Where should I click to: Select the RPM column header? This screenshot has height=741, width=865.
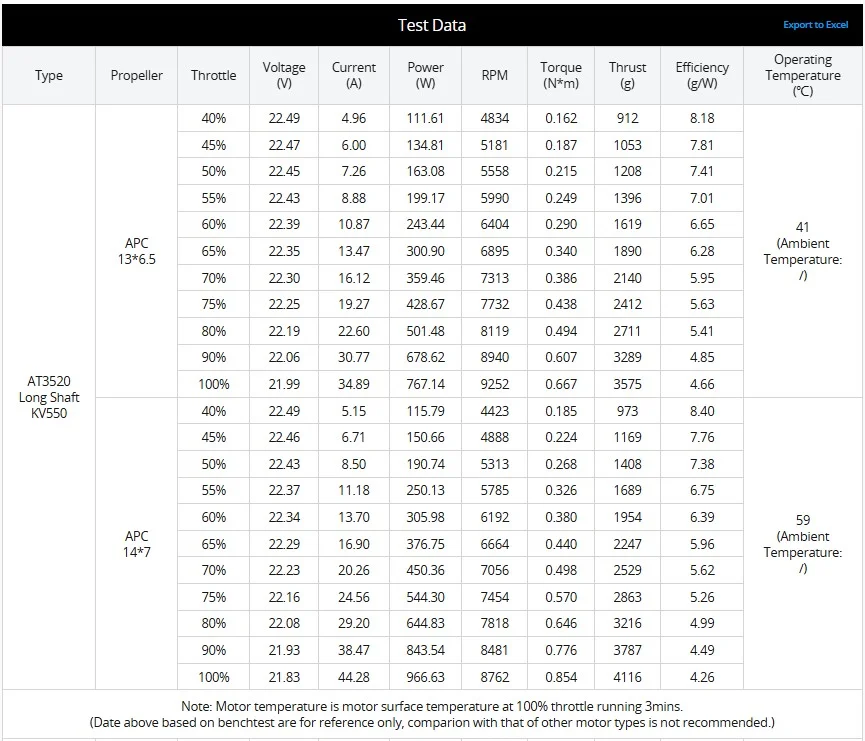pyautogui.click(x=495, y=76)
